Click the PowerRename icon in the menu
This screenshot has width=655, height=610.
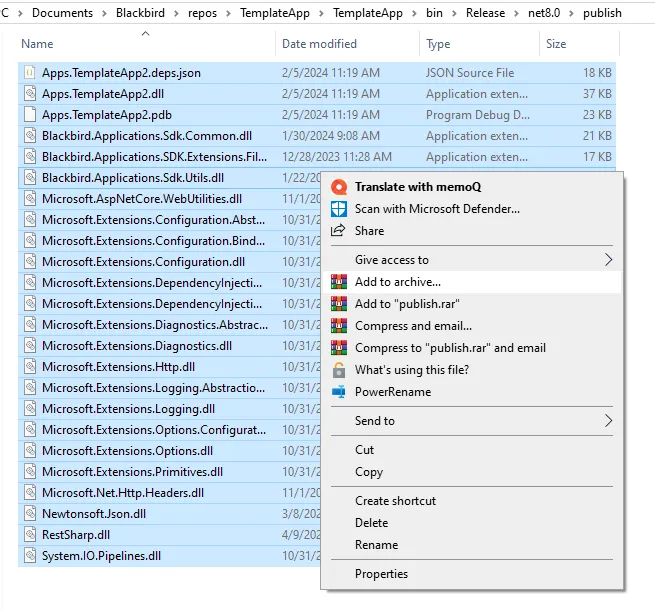(x=338, y=392)
